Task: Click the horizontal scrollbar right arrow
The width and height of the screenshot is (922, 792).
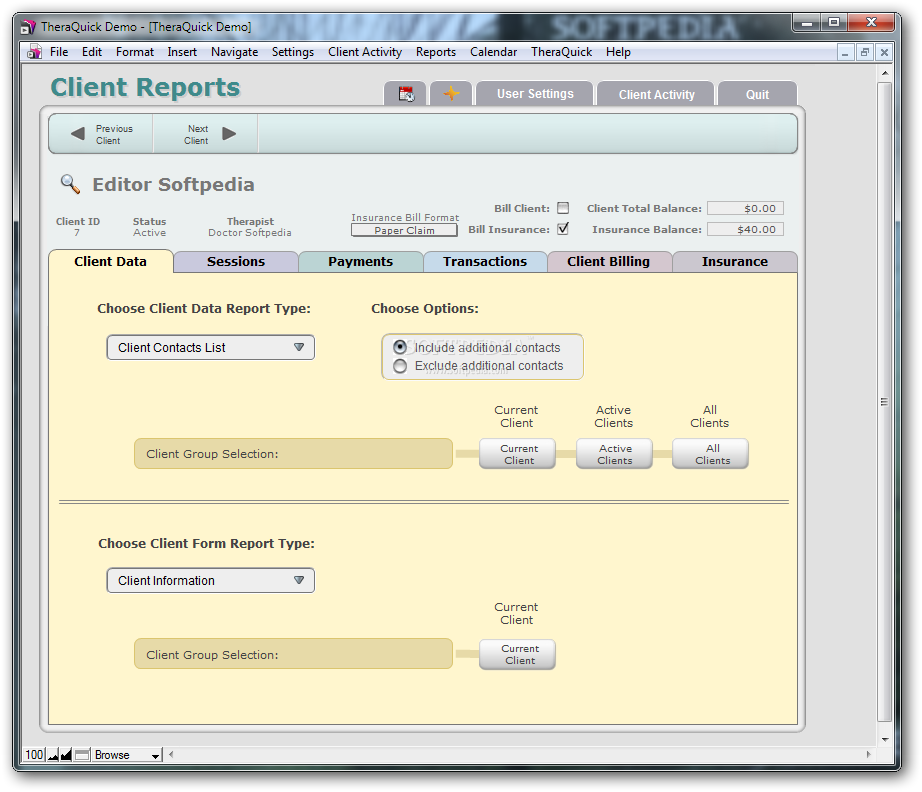Action: (868, 754)
